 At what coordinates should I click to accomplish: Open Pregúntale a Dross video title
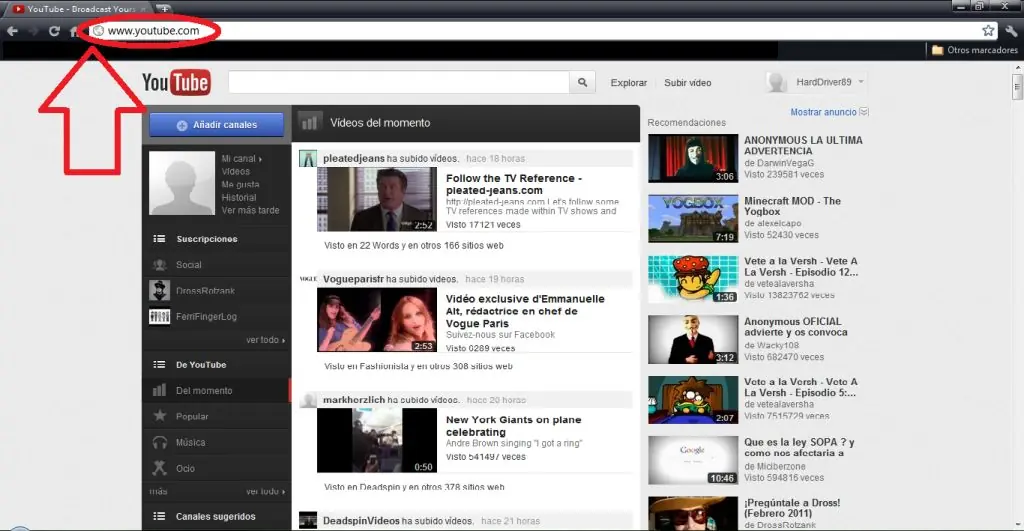pos(792,508)
